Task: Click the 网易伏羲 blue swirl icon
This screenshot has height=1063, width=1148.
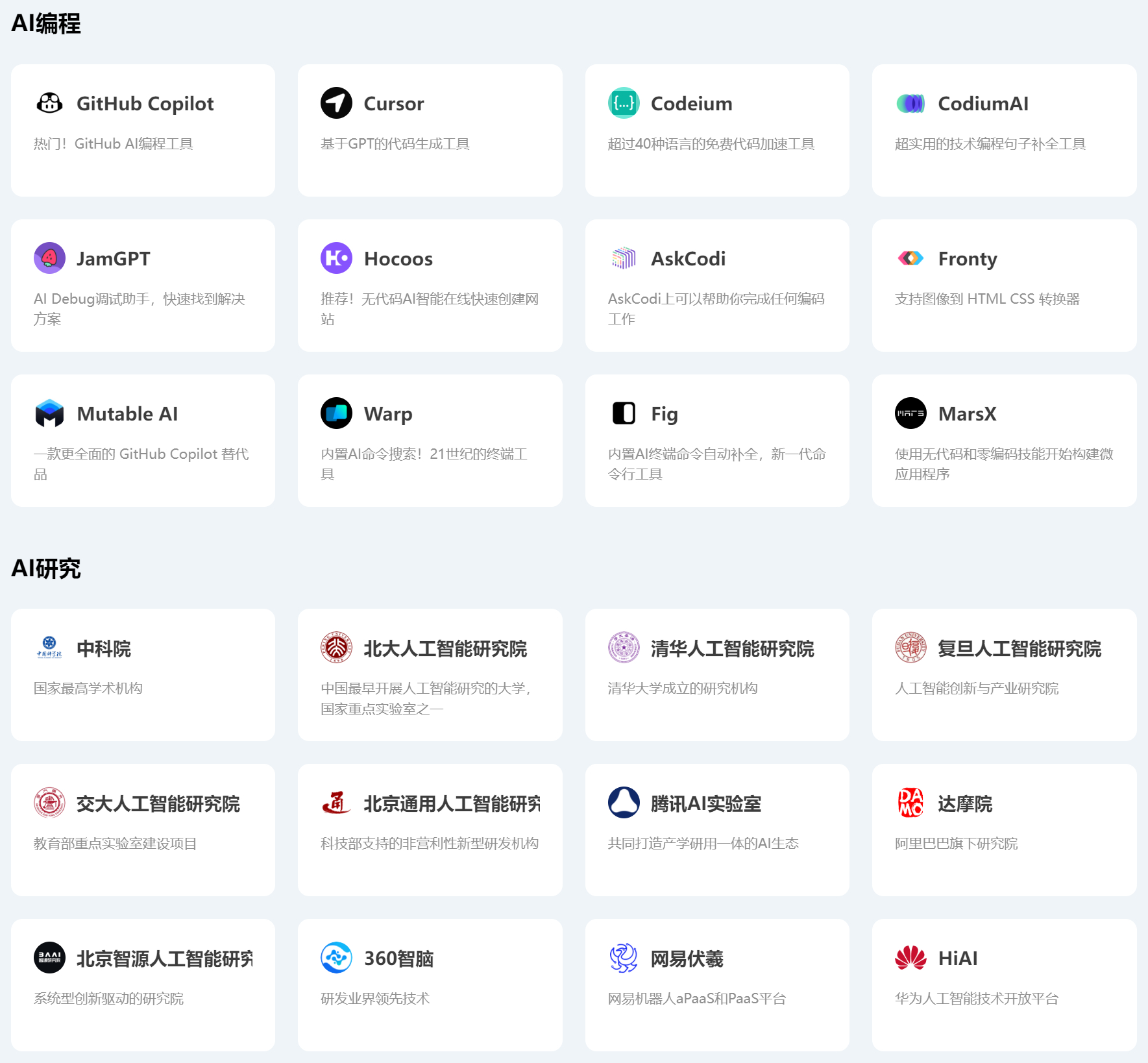Action: point(624,958)
